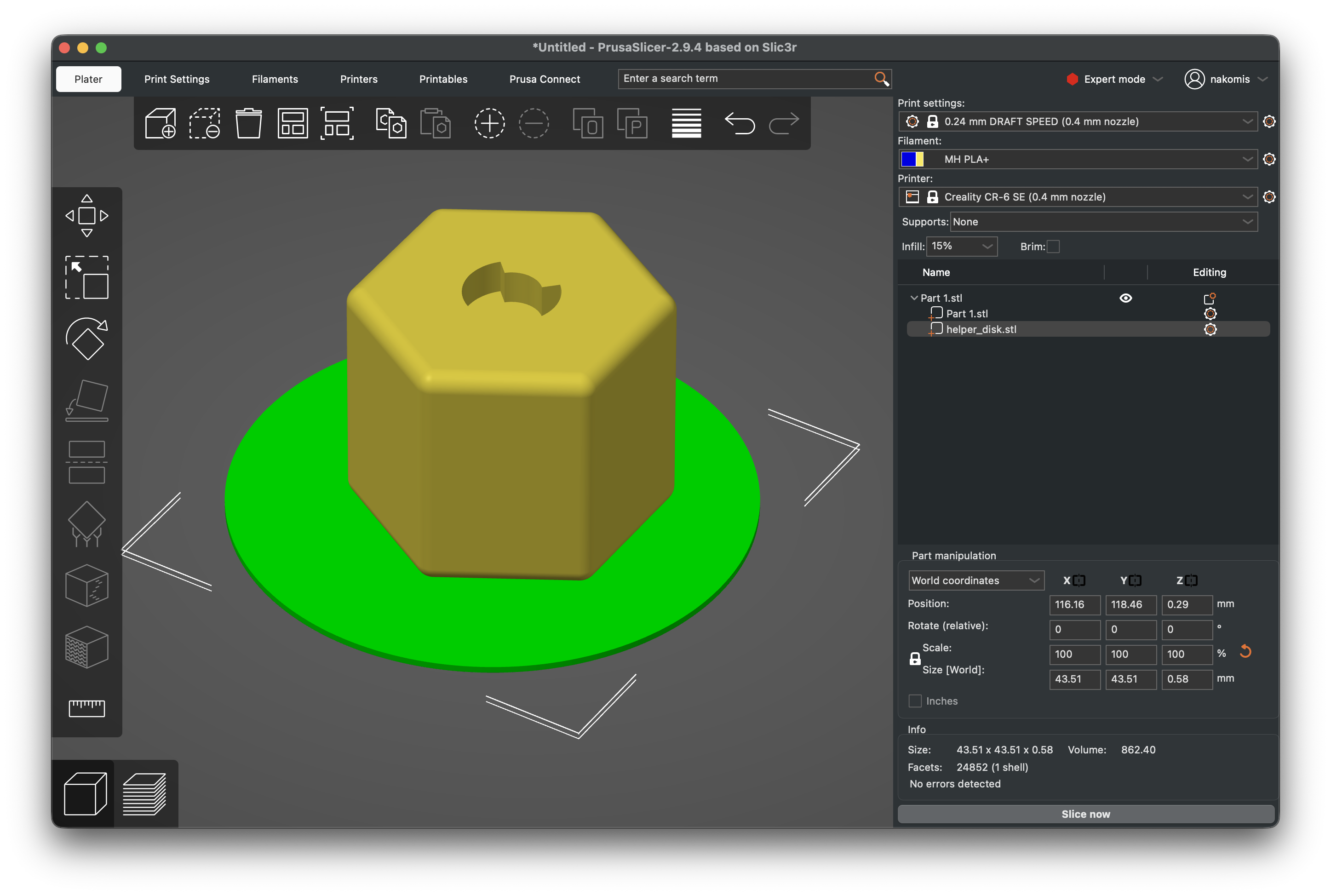This screenshot has height=896, width=1331.
Task: Click the Add object toolbar icon
Action: point(160,123)
